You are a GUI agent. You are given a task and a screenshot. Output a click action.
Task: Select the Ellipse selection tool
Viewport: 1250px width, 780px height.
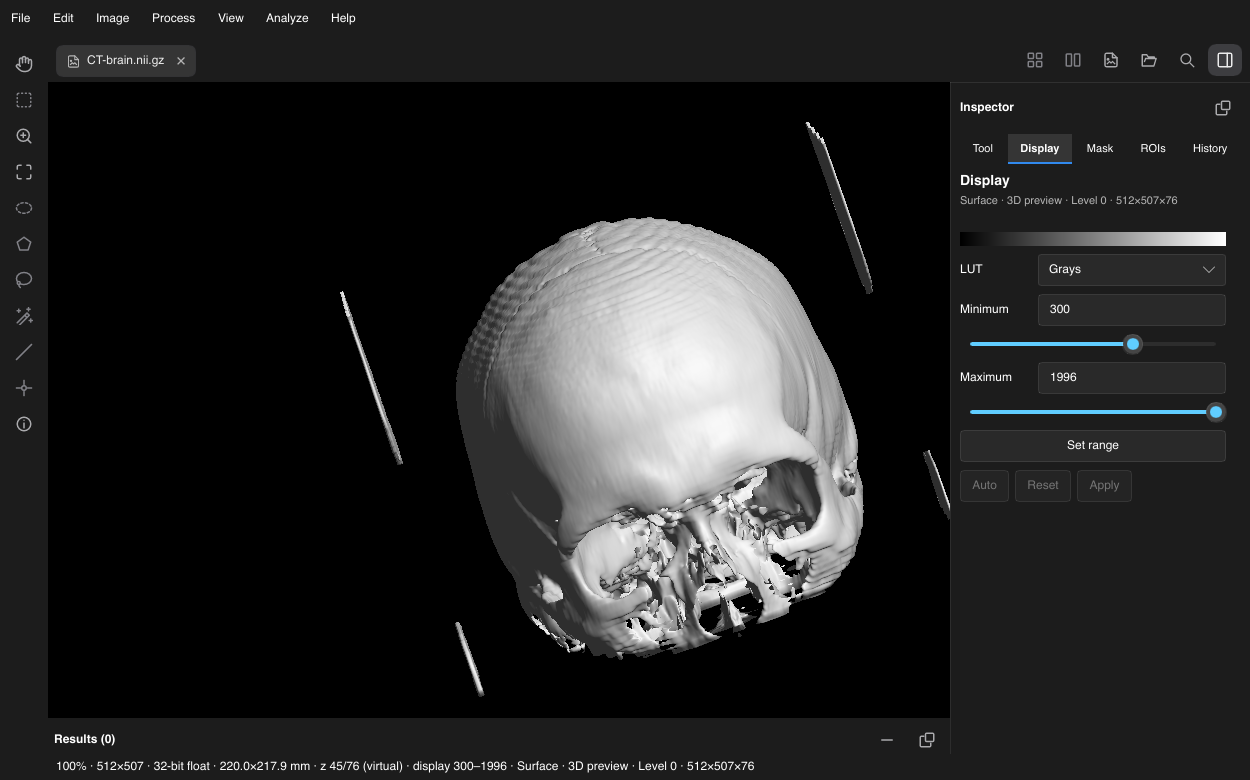pyautogui.click(x=24, y=208)
